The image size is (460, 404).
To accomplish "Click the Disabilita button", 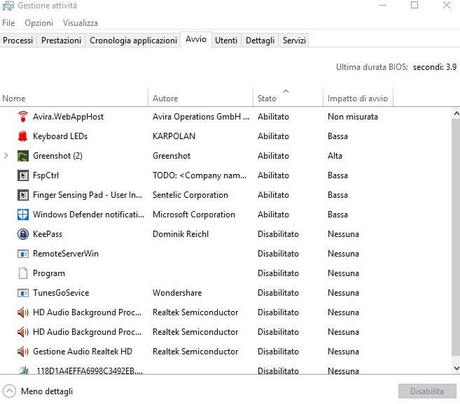I will (x=427, y=391).
